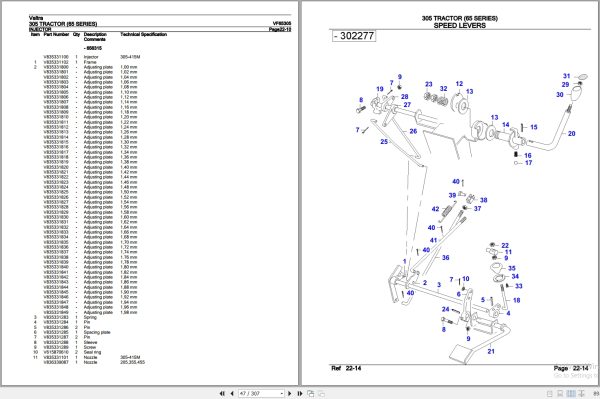Click the 'Screw' description in parts list
Viewport: 600px width, 399px height.
90,347
